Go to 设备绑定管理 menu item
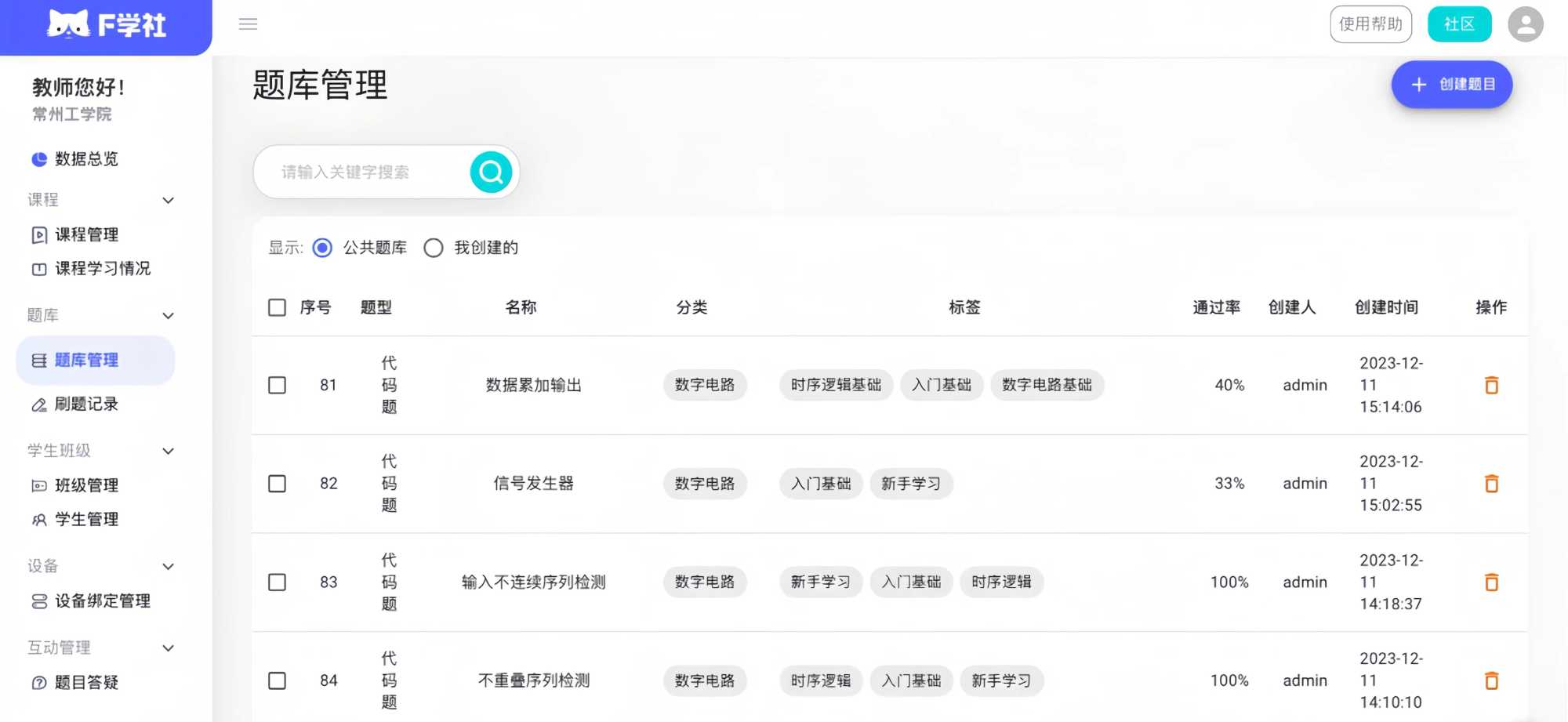 click(x=102, y=601)
